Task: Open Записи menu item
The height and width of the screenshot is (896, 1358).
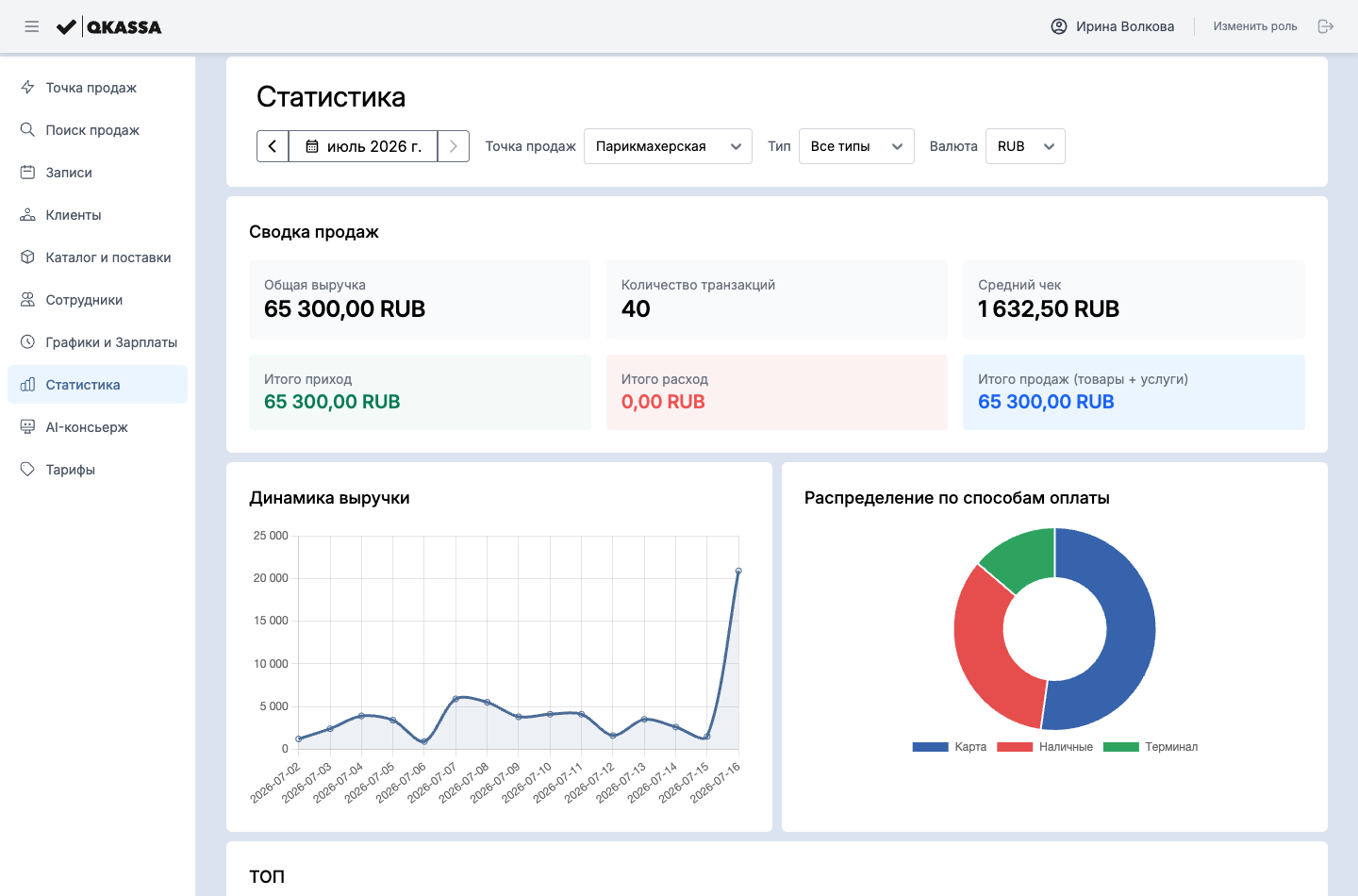Action: pos(98,173)
